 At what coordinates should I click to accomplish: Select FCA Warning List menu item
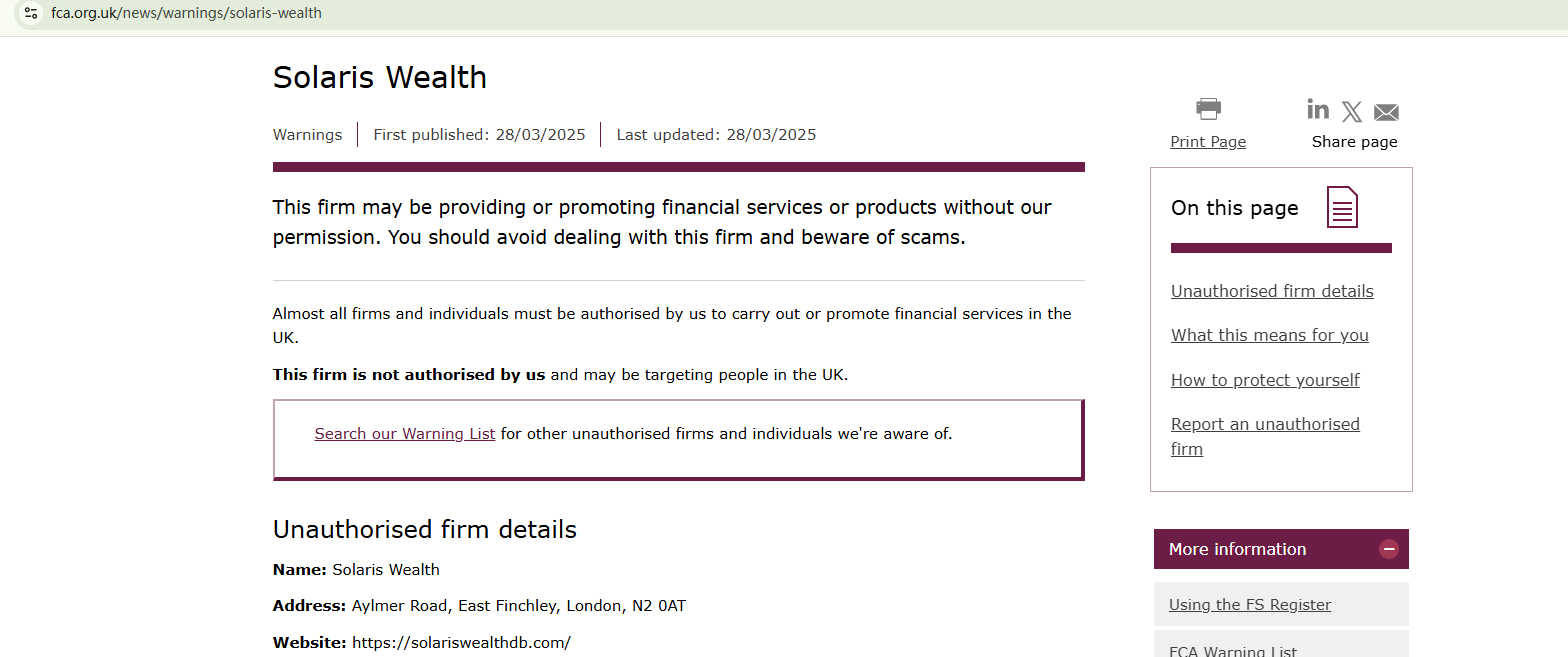pyautogui.click(x=1233, y=650)
